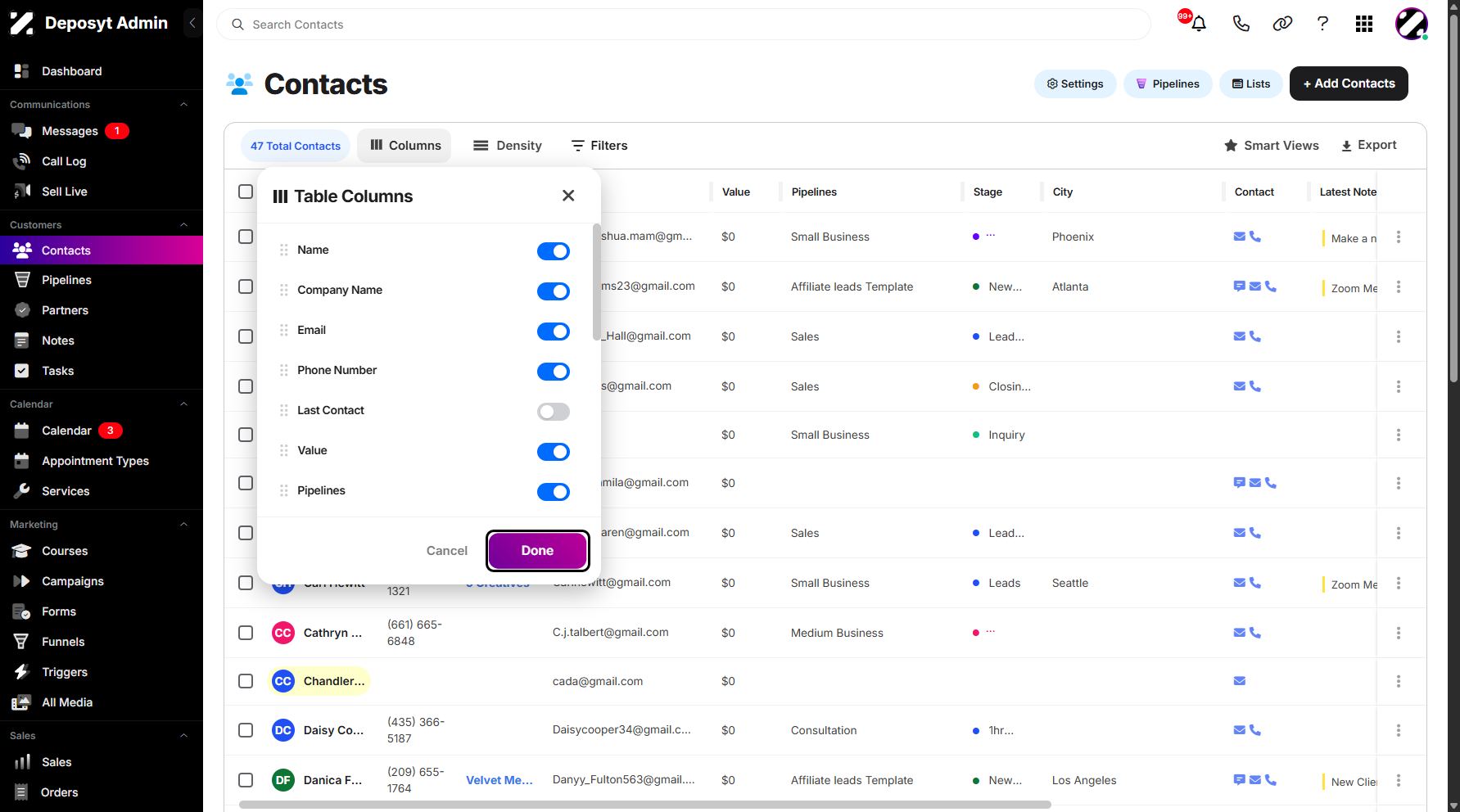Click the chat icon in Atlanta row

tap(1240, 286)
